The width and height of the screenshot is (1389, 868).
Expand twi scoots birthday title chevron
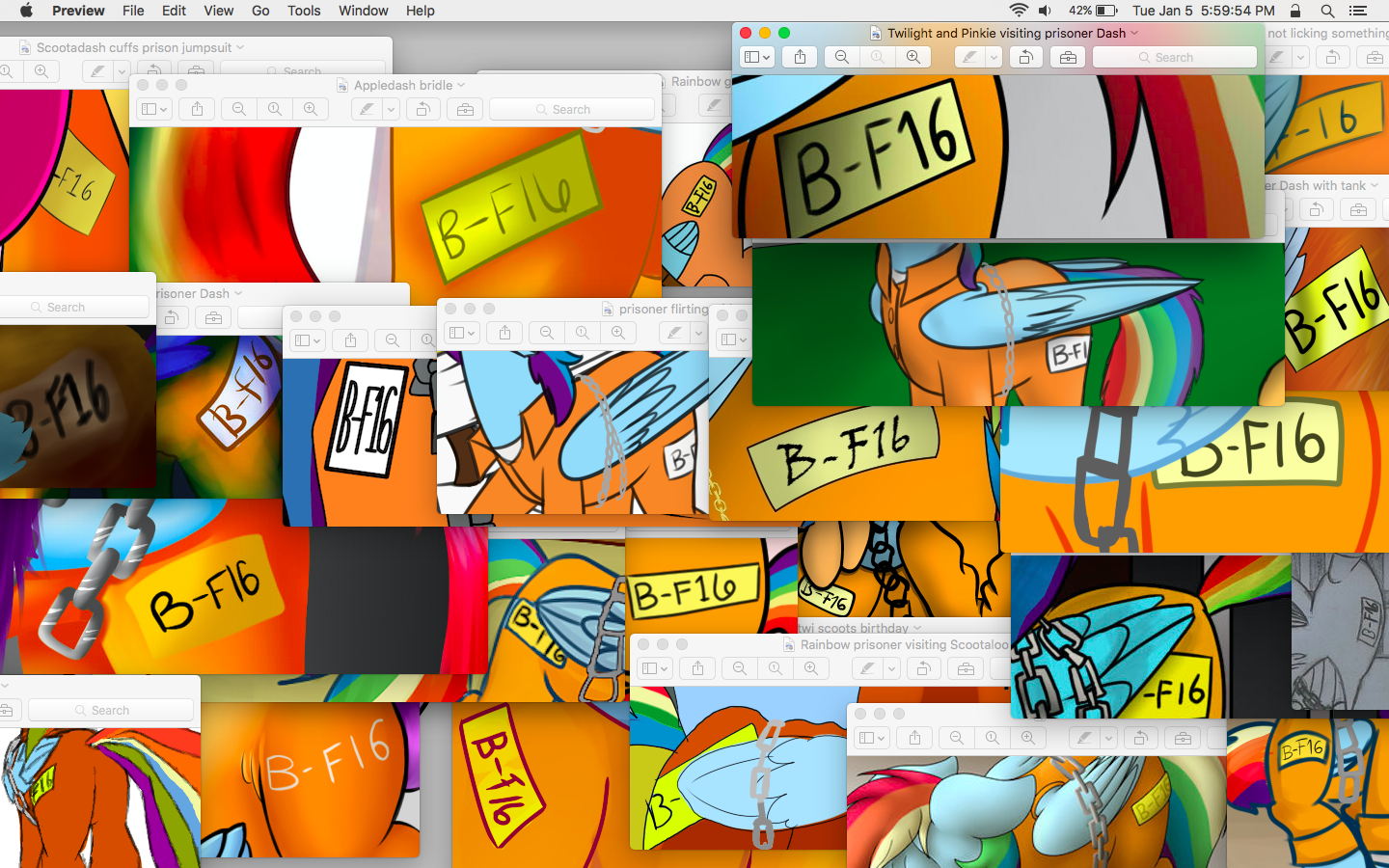[917, 628]
